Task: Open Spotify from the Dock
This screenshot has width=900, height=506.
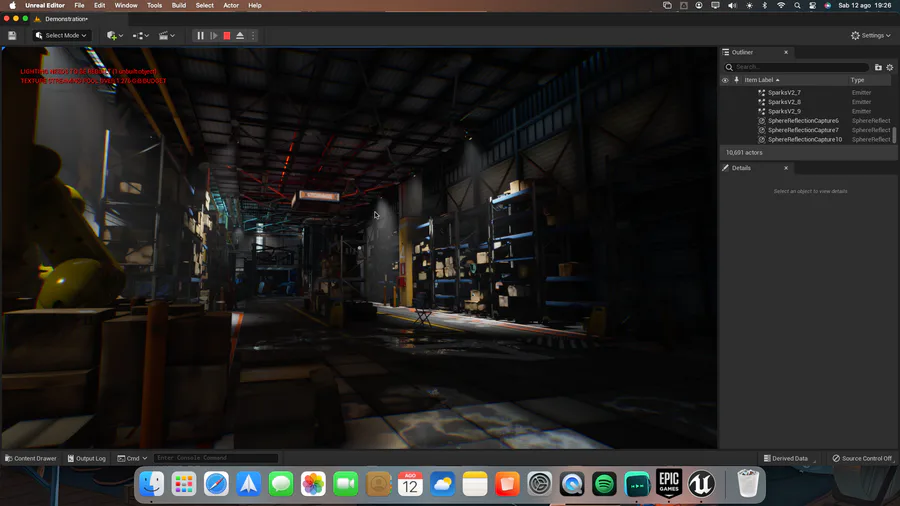Action: tap(604, 484)
